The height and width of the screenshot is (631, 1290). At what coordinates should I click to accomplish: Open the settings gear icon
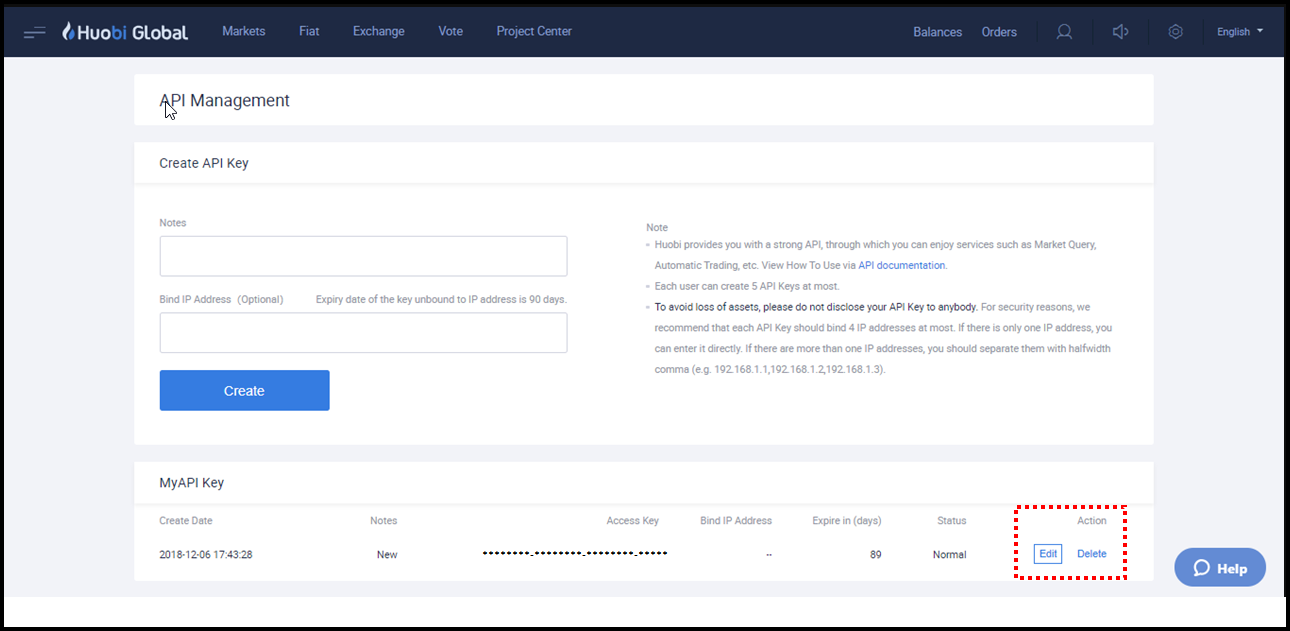(1176, 32)
